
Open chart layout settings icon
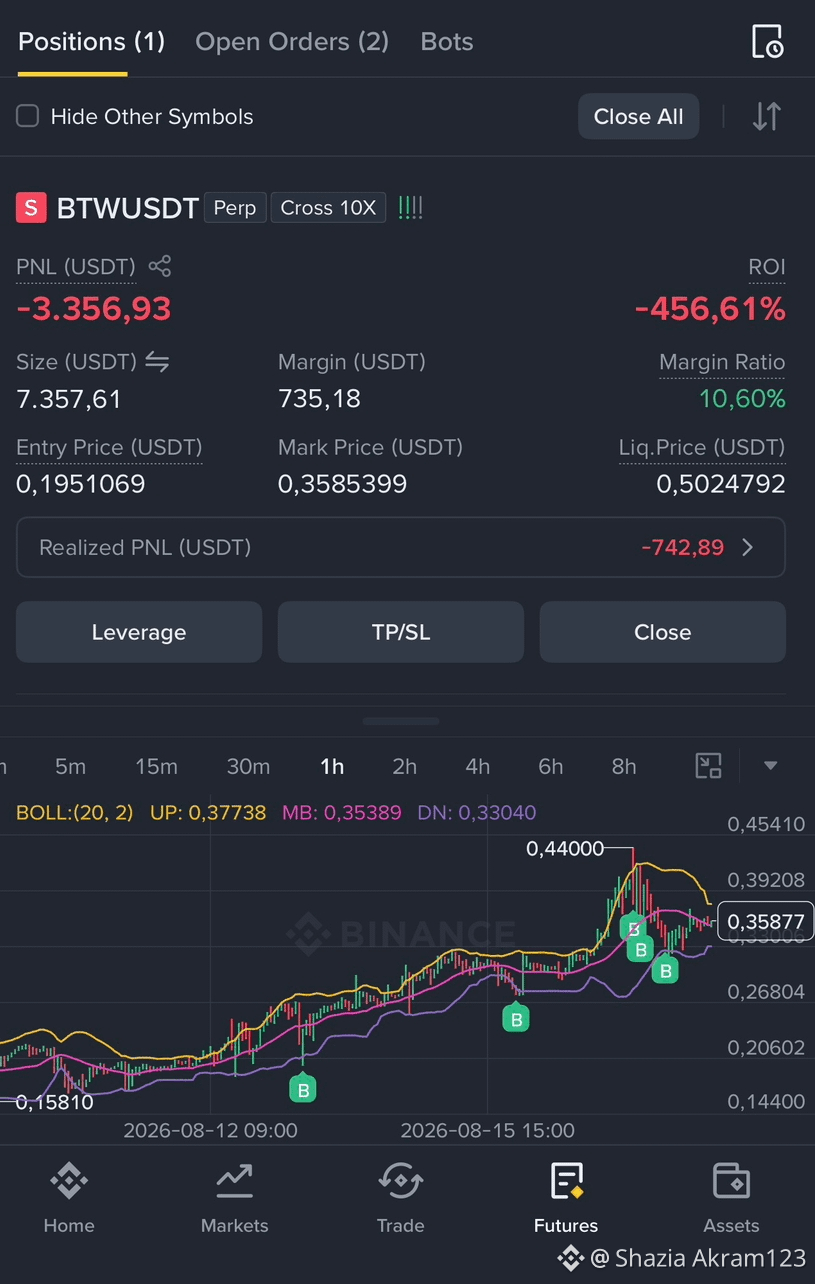click(709, 766)
